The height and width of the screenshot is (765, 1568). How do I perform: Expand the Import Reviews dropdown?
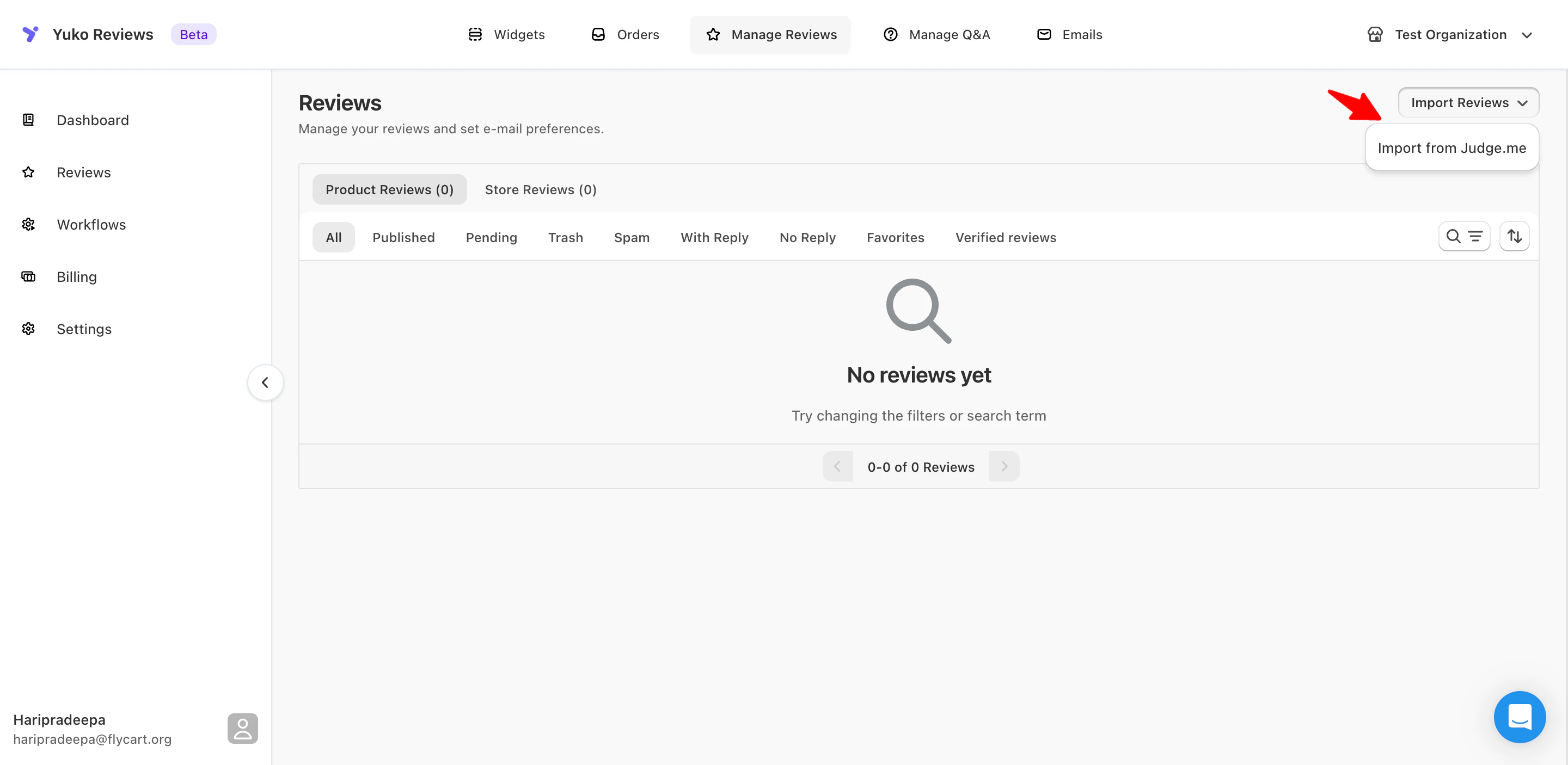[x=1468, y=103]
